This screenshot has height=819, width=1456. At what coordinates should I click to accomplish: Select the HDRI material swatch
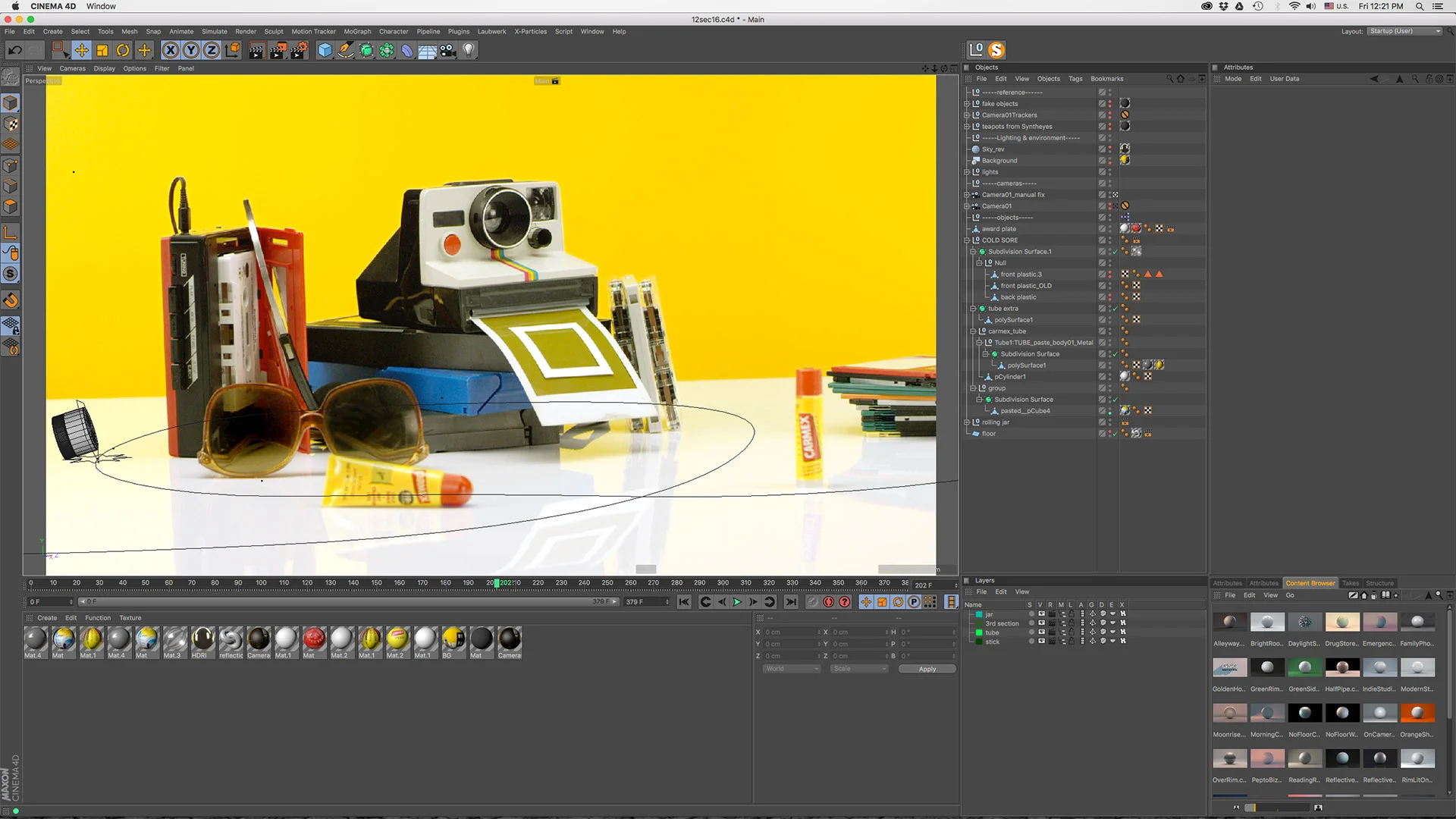click(x=202, y=642)
